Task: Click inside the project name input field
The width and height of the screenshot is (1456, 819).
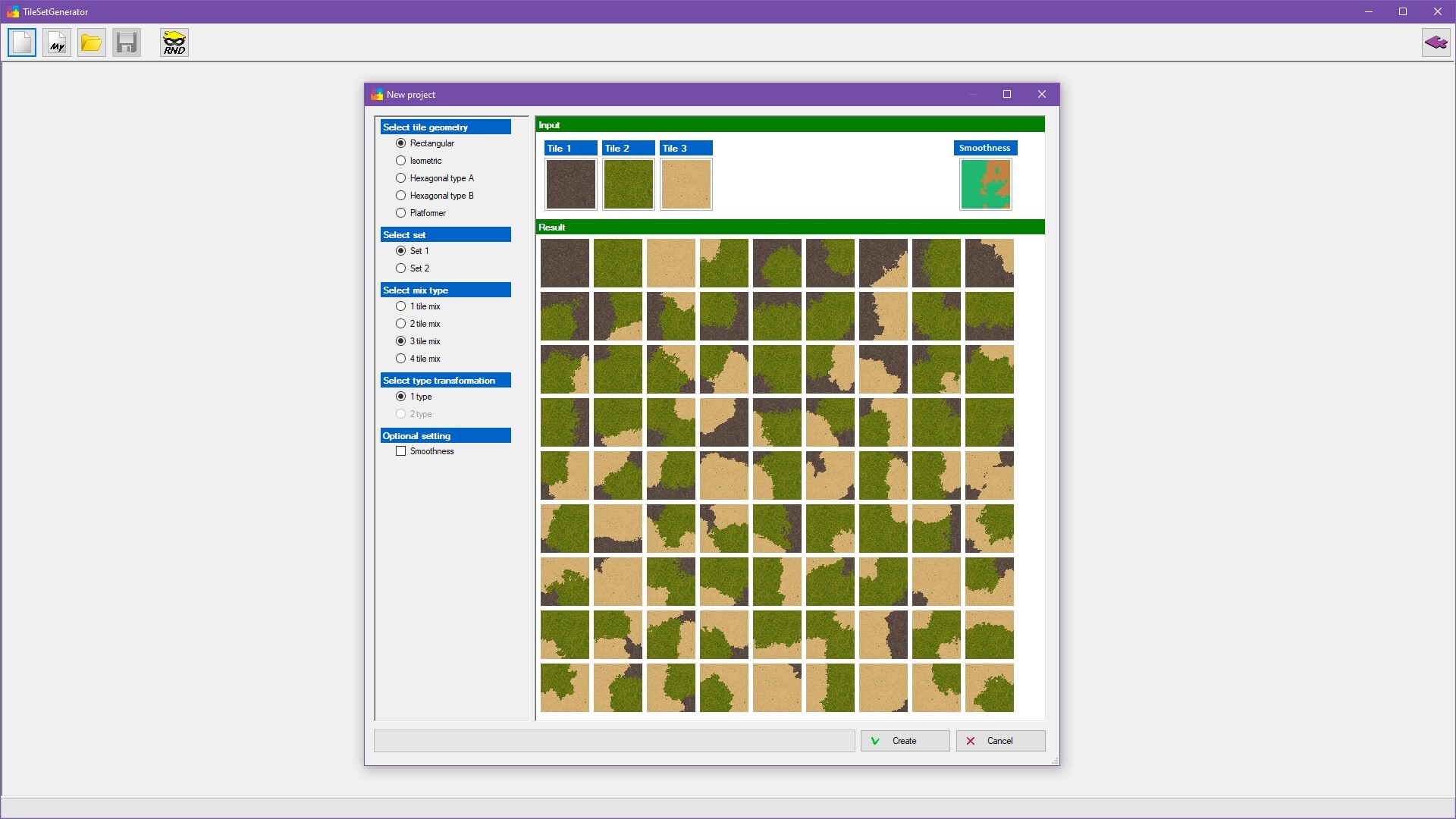Action: (614, 741)
